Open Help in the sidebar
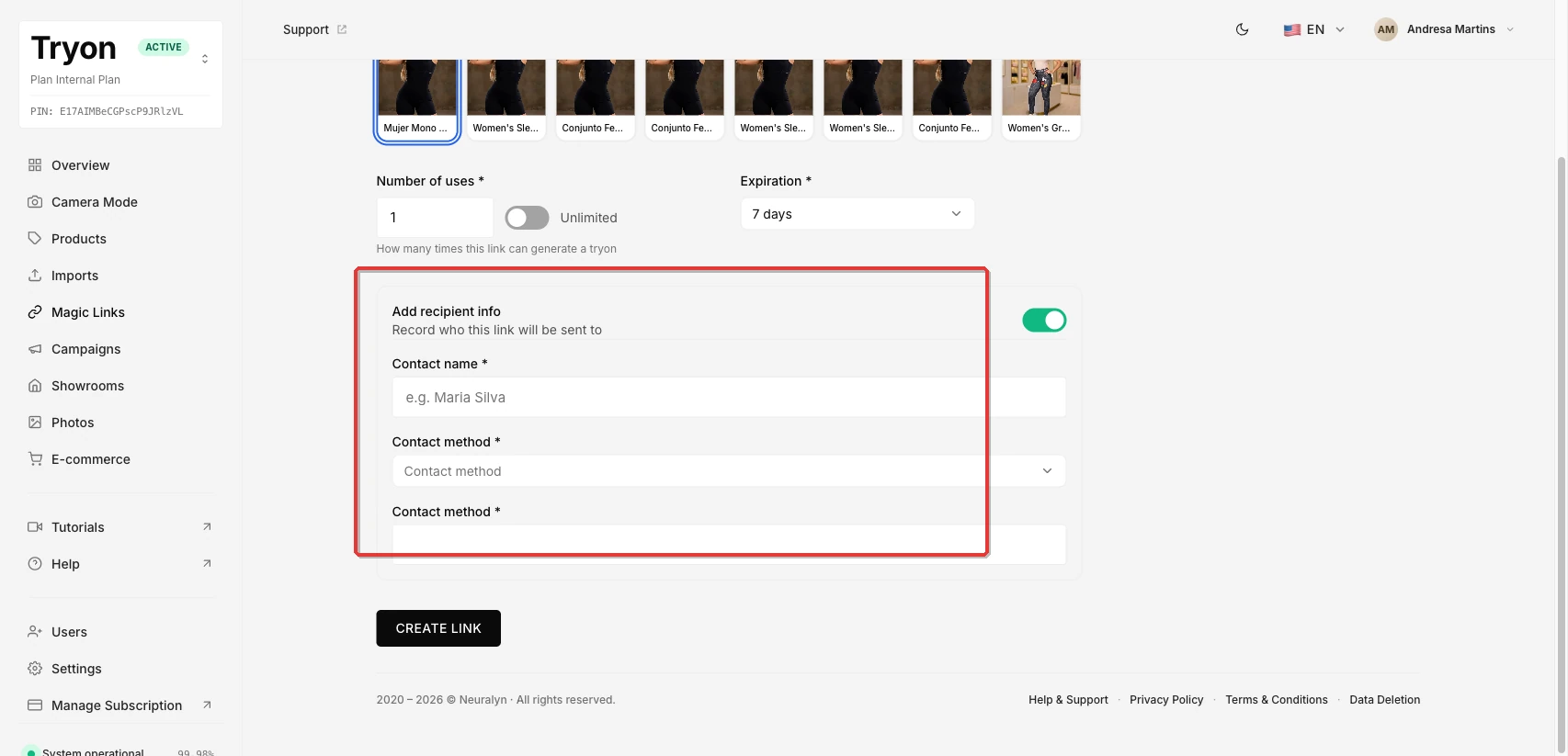The width and height of the screenshot is (1568, 756). [120, 564]
